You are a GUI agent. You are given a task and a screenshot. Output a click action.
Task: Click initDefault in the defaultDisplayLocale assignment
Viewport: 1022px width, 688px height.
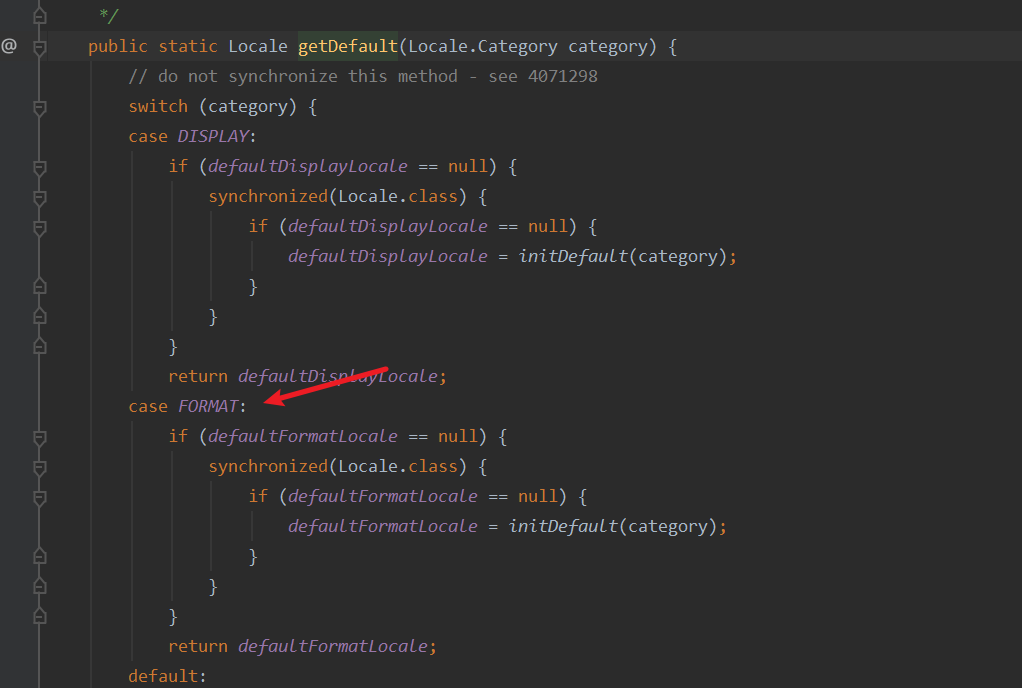coord(573,256)
